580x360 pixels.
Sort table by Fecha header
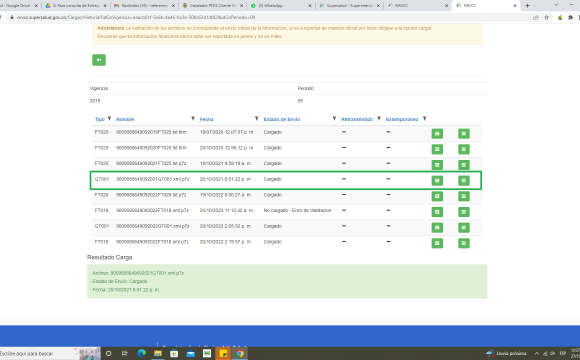206,119
